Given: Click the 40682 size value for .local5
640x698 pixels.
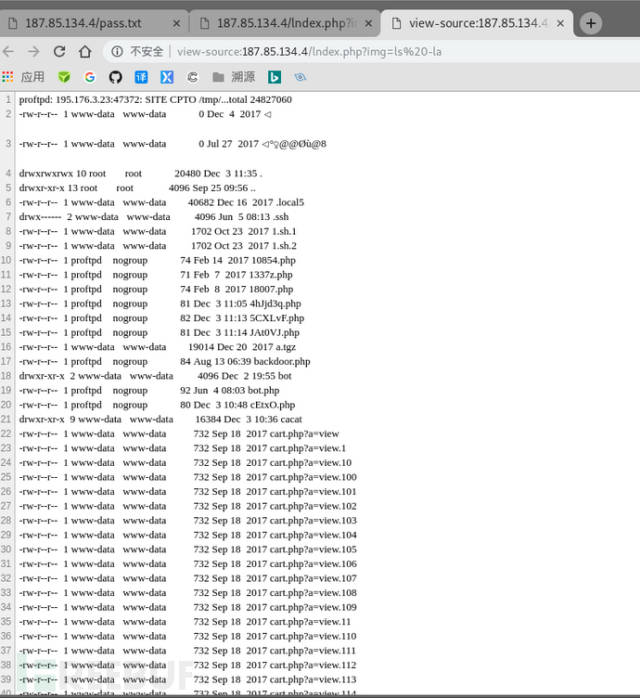Looking at the screenshot, I should [x=201, y=203].
